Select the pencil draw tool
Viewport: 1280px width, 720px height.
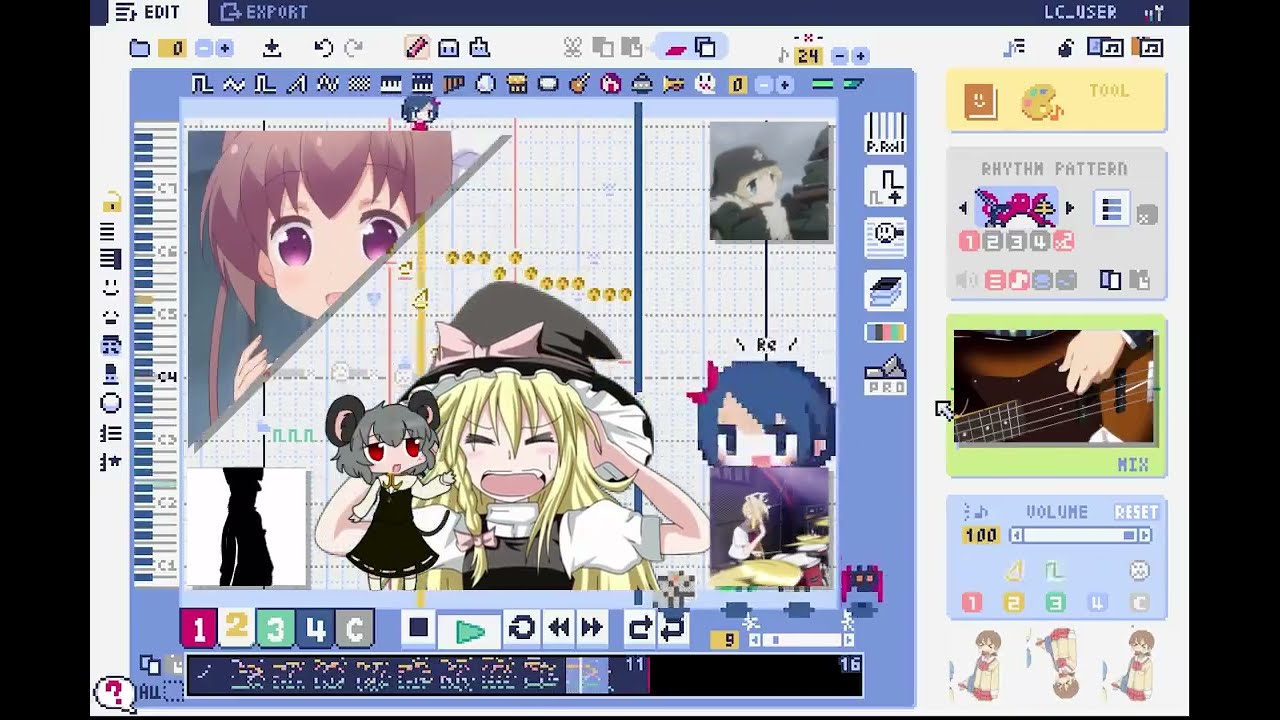click(417, 48)
